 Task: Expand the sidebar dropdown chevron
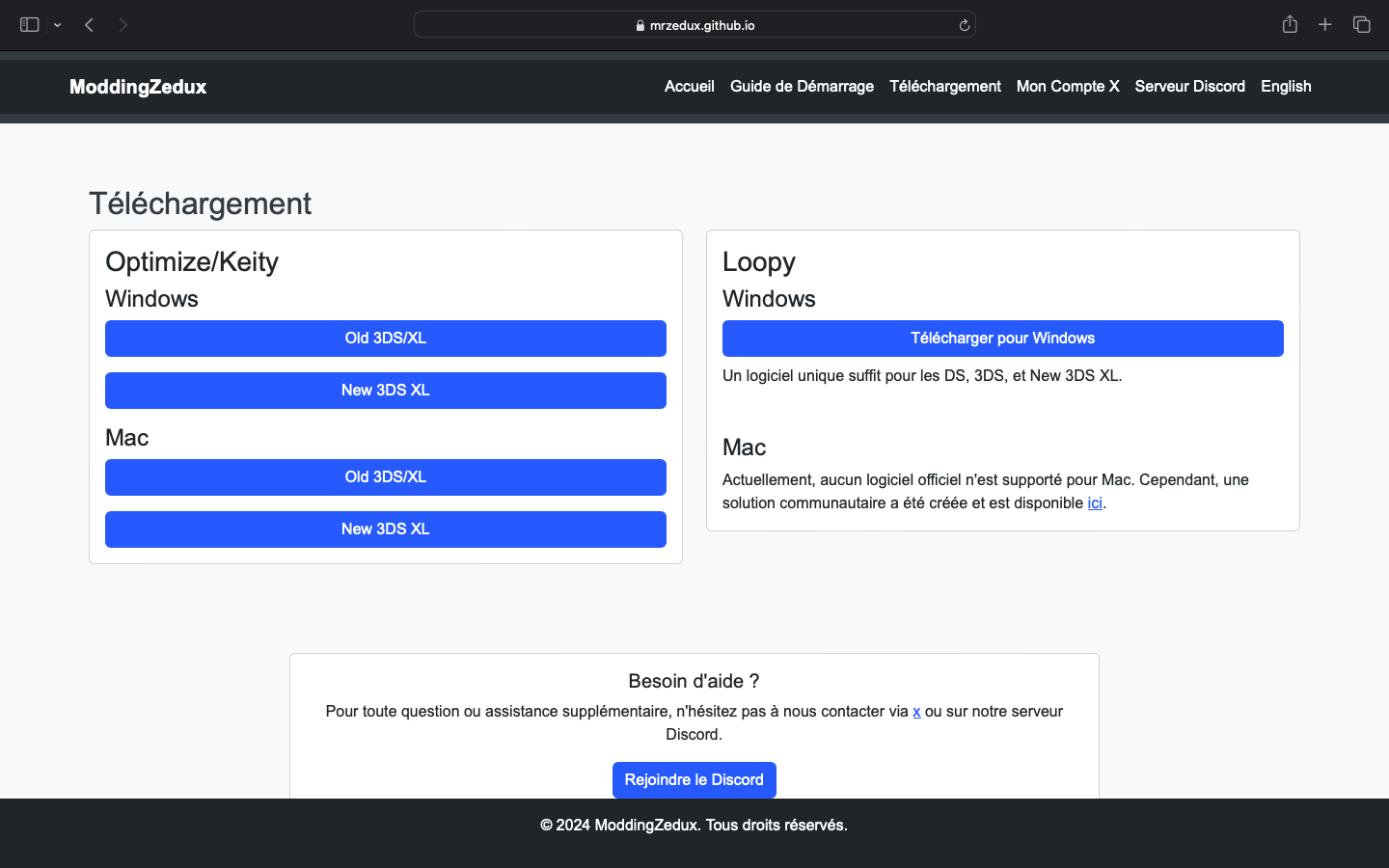click(58, 25)
